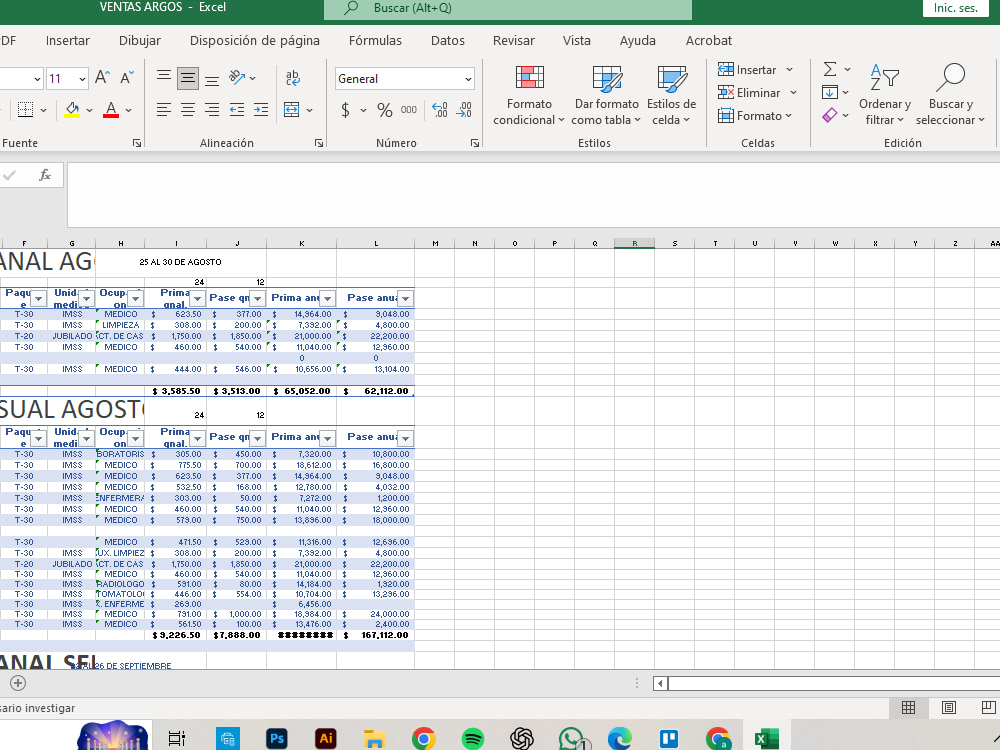
Task: Switch to Normal view in status bar
Action: point(908,707)
